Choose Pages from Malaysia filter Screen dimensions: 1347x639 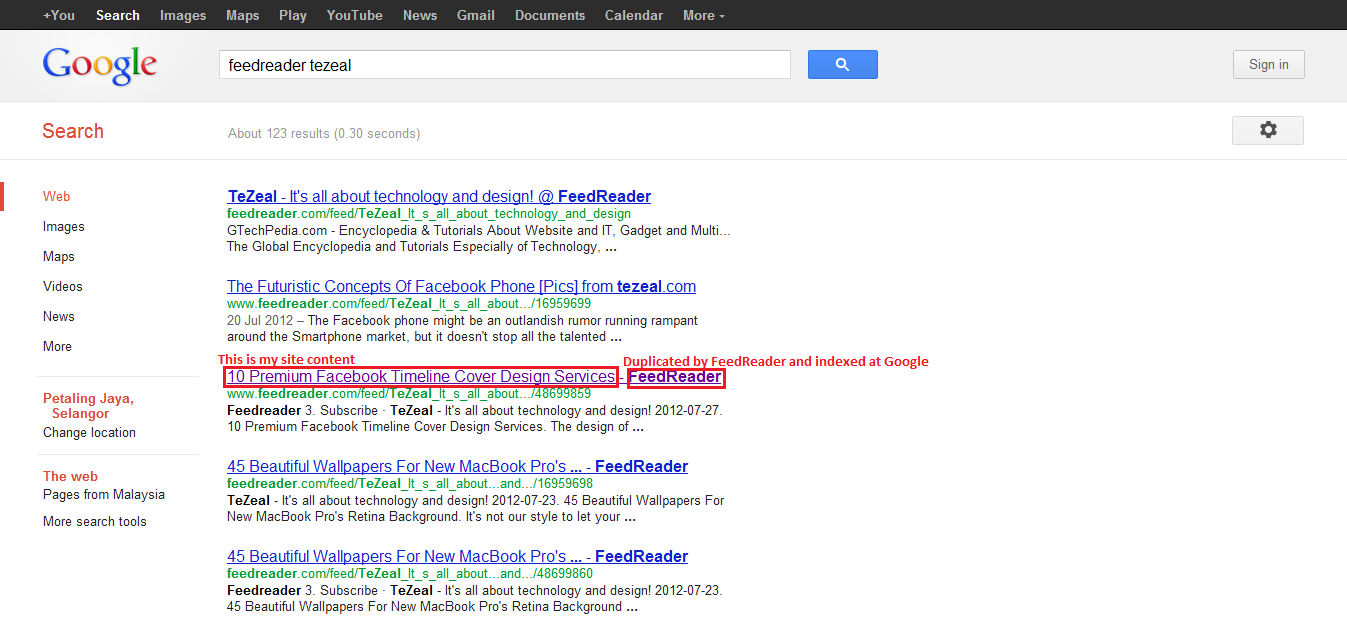[104, 495]
